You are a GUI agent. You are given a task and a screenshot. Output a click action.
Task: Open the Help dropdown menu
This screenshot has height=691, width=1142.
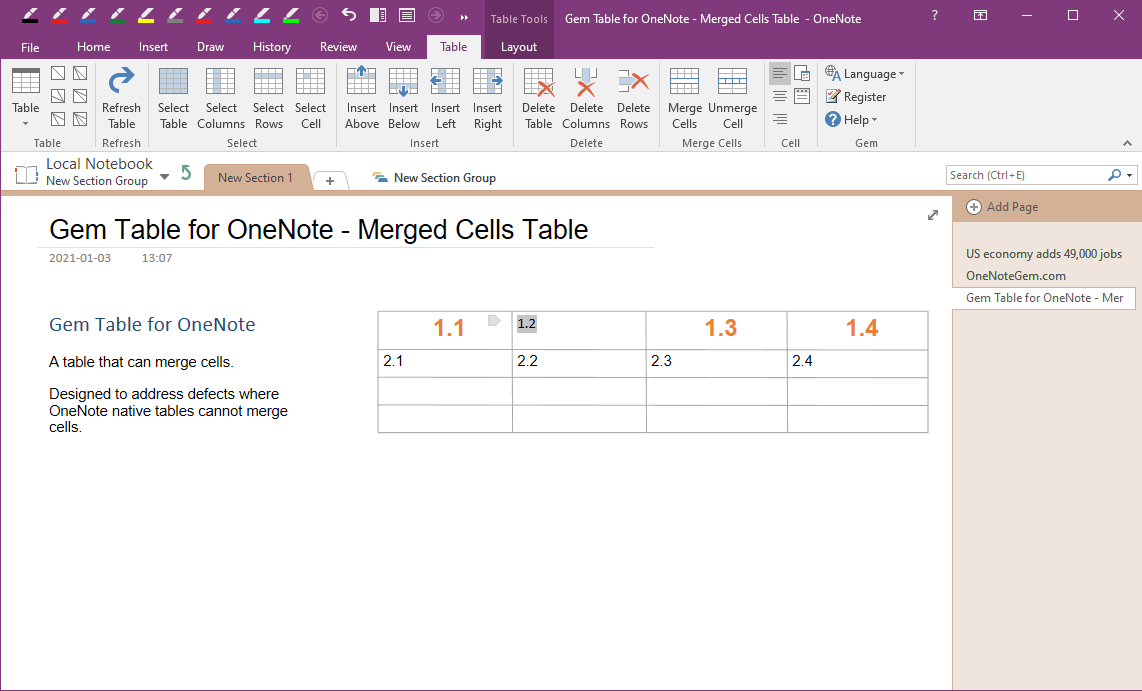pyautogui.click(x=851, y=119)
